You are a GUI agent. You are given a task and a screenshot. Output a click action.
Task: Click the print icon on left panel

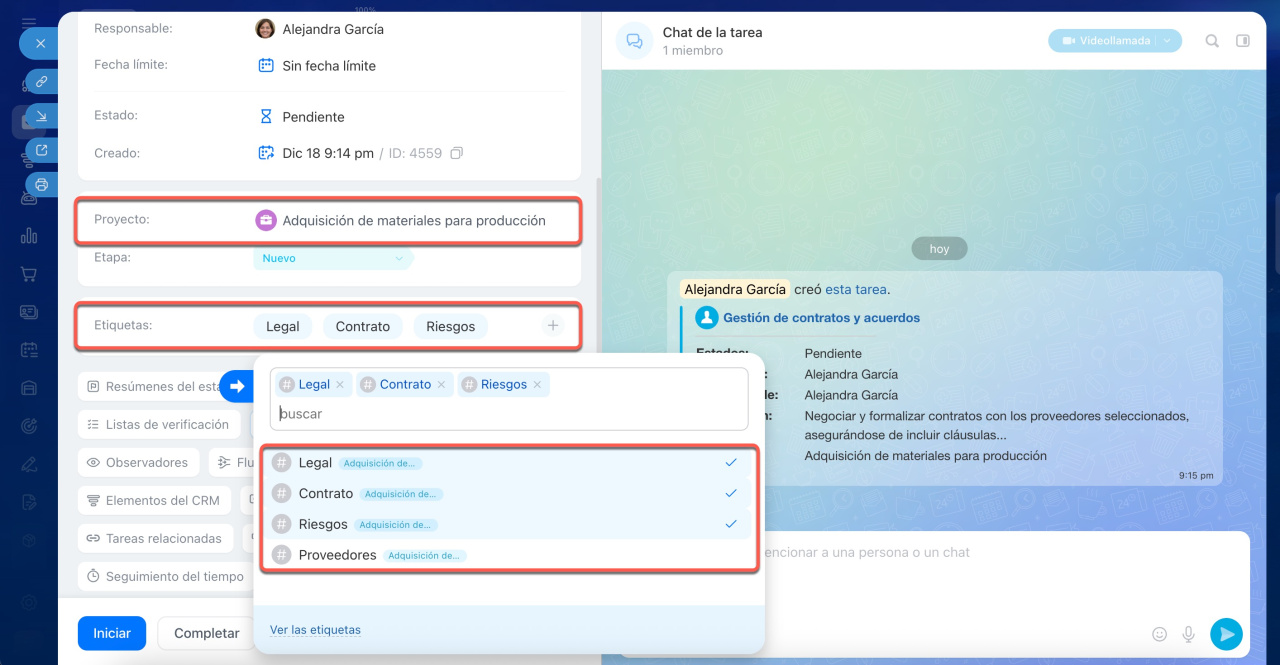click(x=42, y=184)
